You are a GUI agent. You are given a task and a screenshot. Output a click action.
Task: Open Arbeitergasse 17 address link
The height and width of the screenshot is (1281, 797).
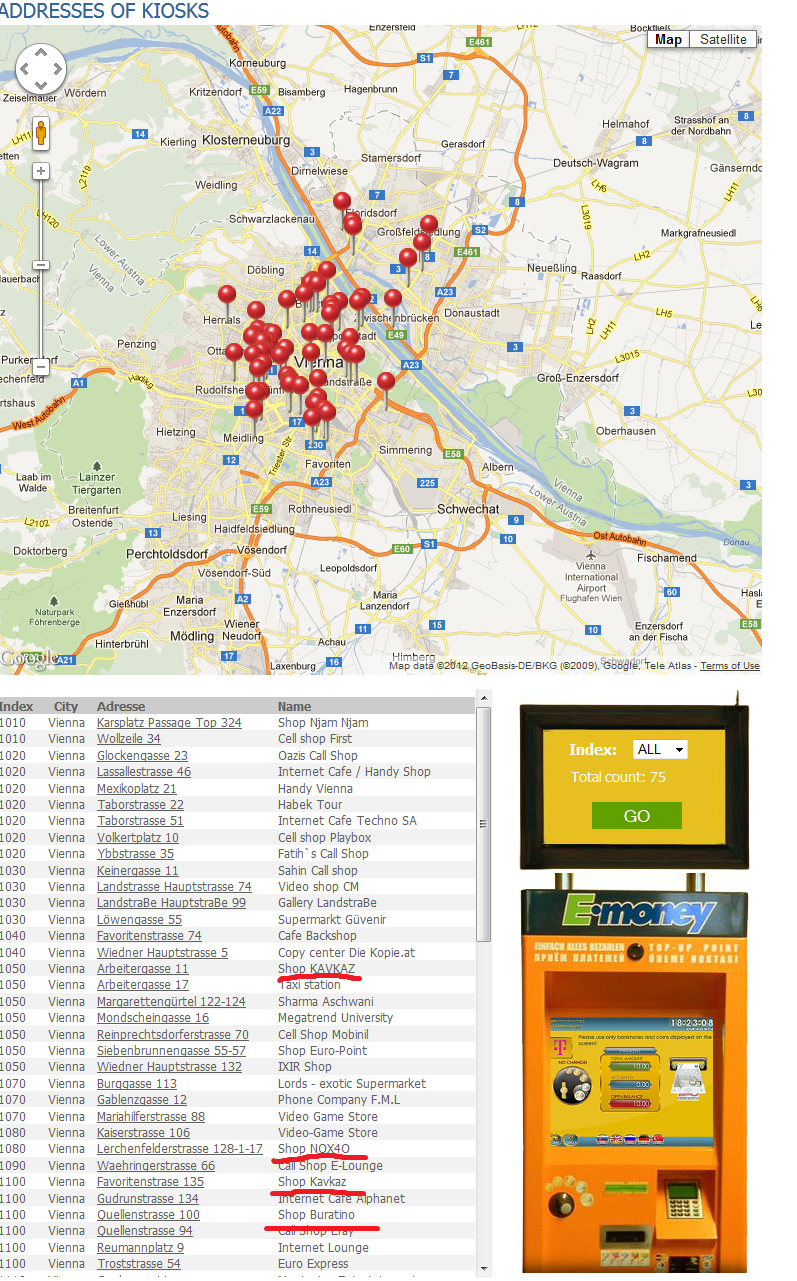143,985
